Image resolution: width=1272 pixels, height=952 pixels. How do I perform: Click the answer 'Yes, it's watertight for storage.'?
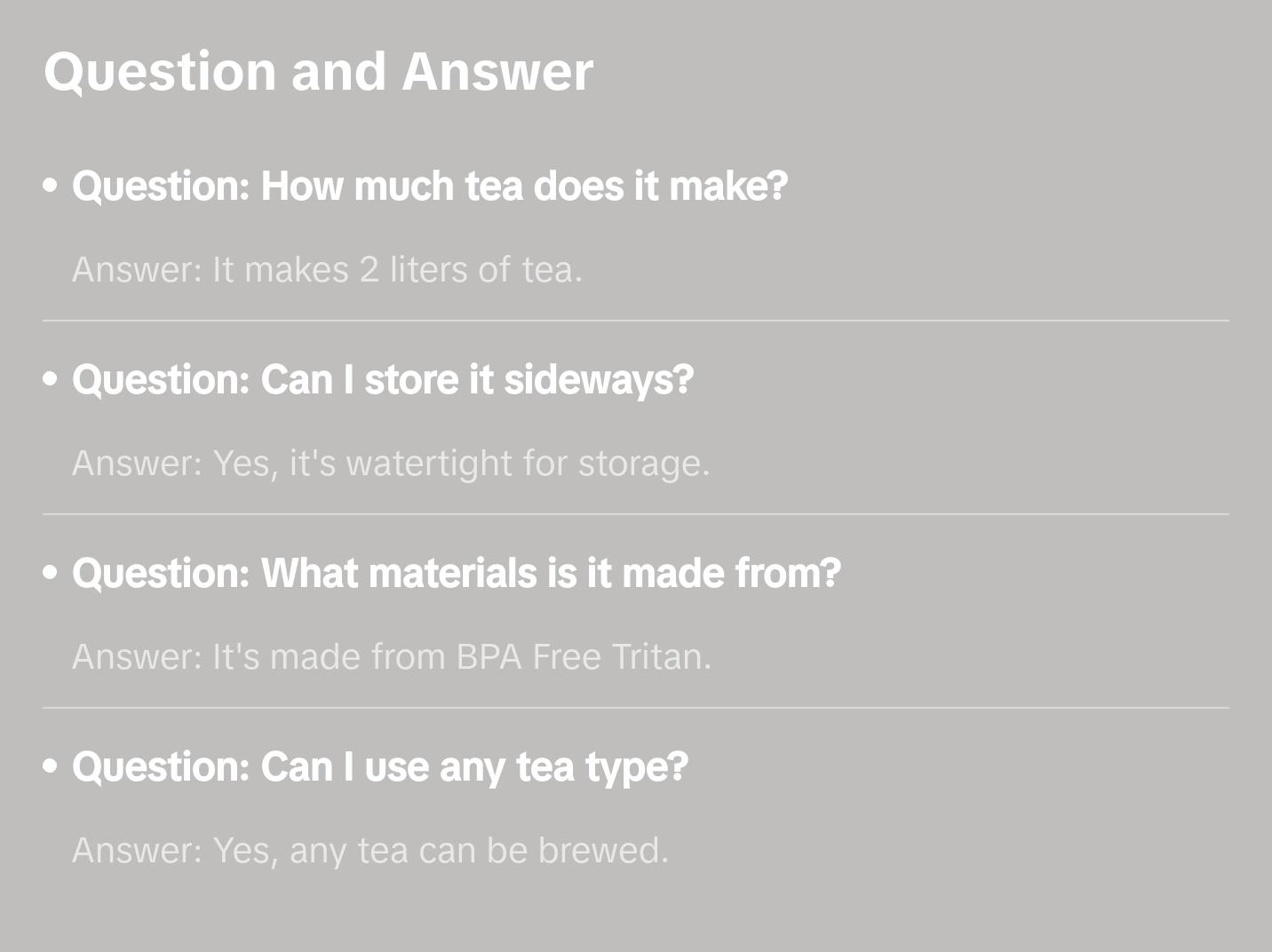pos(391,464)
